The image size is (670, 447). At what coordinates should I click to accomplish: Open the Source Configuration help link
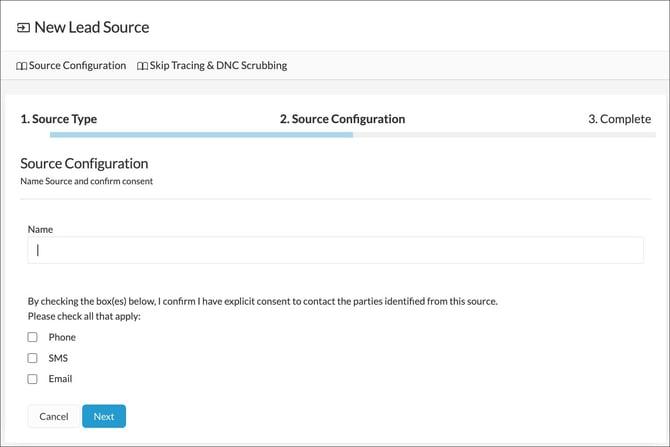point(77,66)
